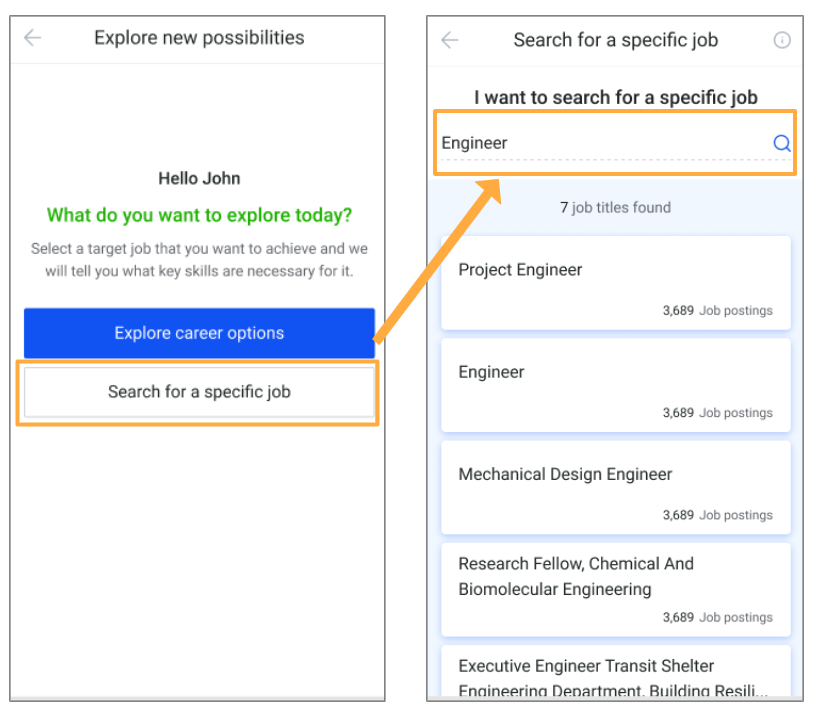The width and height of the screenshot is (817, 716).
Task: Select the Engineer job title card
Action: (x=615, y=385)
